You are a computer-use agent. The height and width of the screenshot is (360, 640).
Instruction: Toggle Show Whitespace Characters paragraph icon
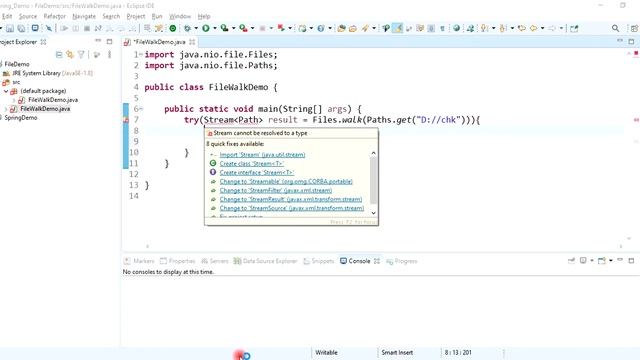click(x=442, y=28)
